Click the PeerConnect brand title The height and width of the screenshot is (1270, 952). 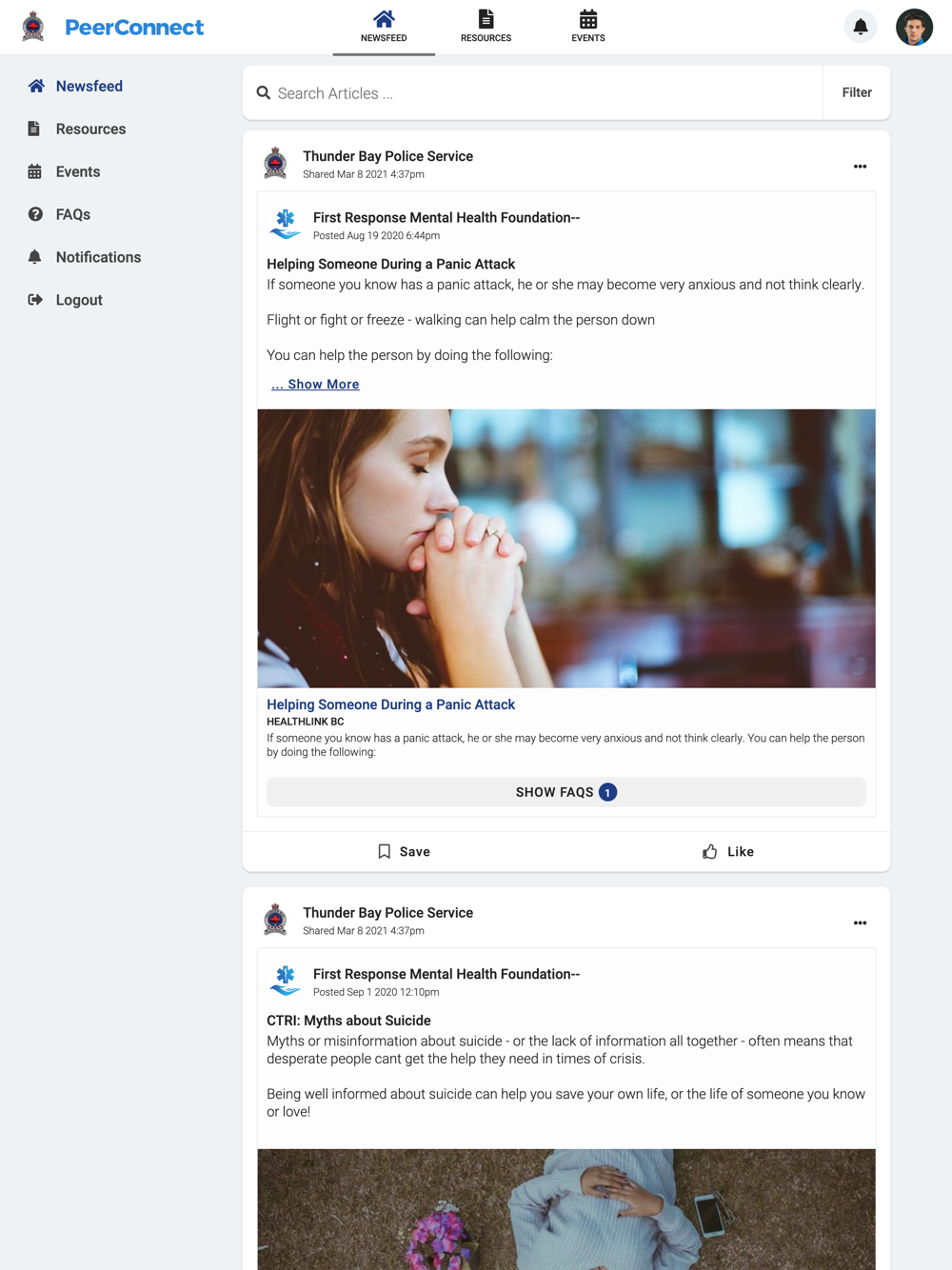134,28
